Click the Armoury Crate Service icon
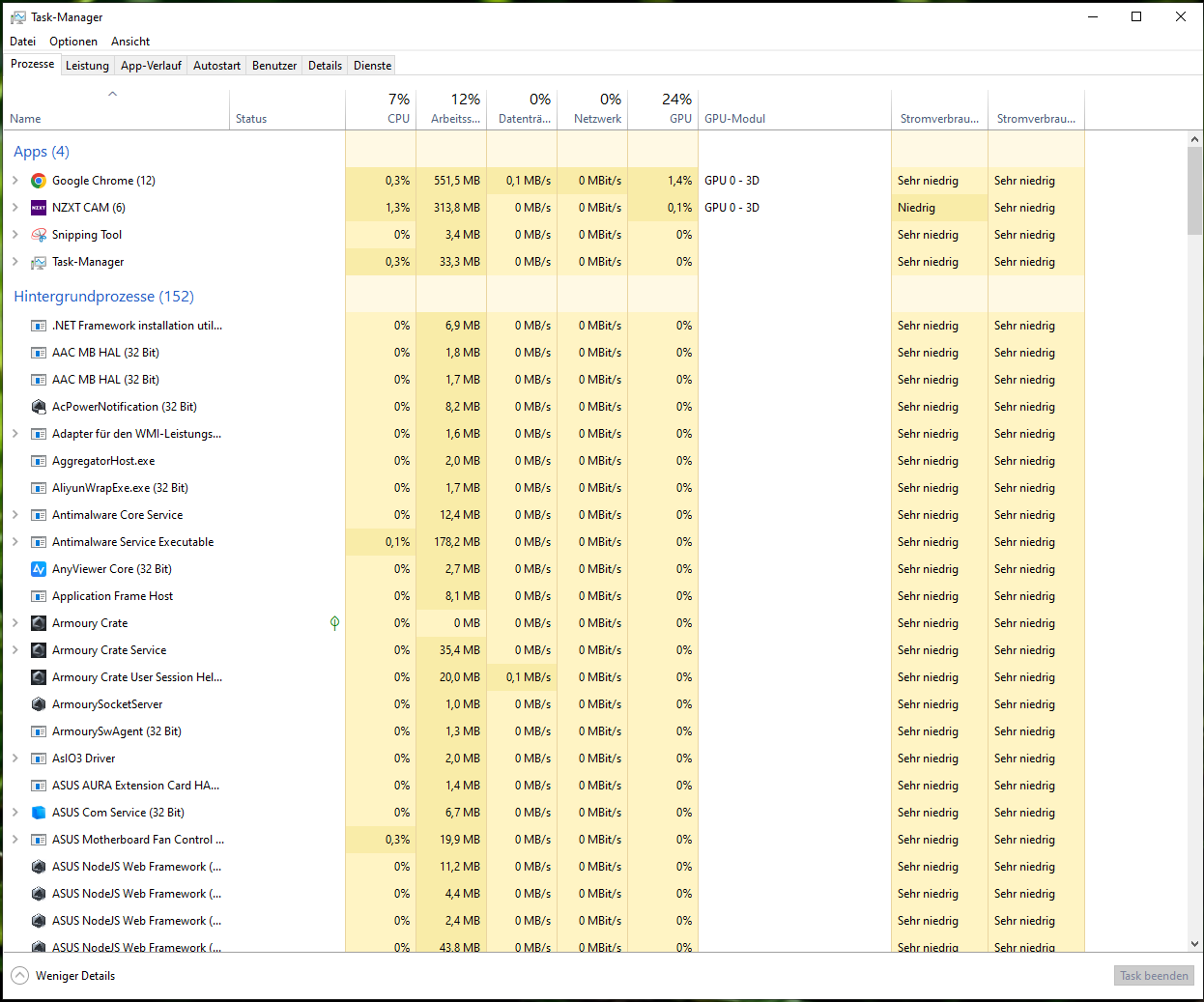 pos(39,650)
